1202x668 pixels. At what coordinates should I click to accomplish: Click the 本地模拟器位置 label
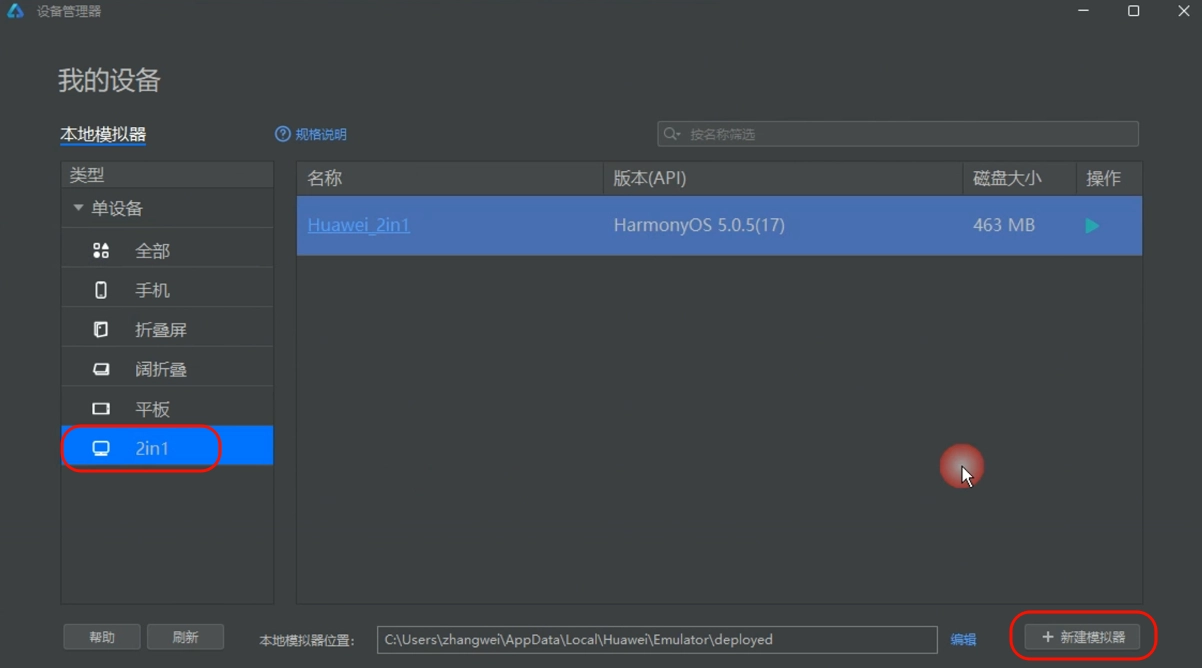click(307, 640)
